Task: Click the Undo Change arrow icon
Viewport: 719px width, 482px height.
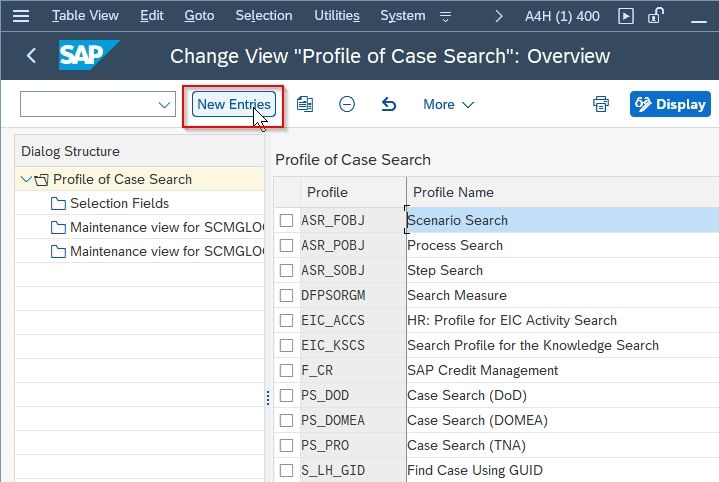Action: point(389,104)
